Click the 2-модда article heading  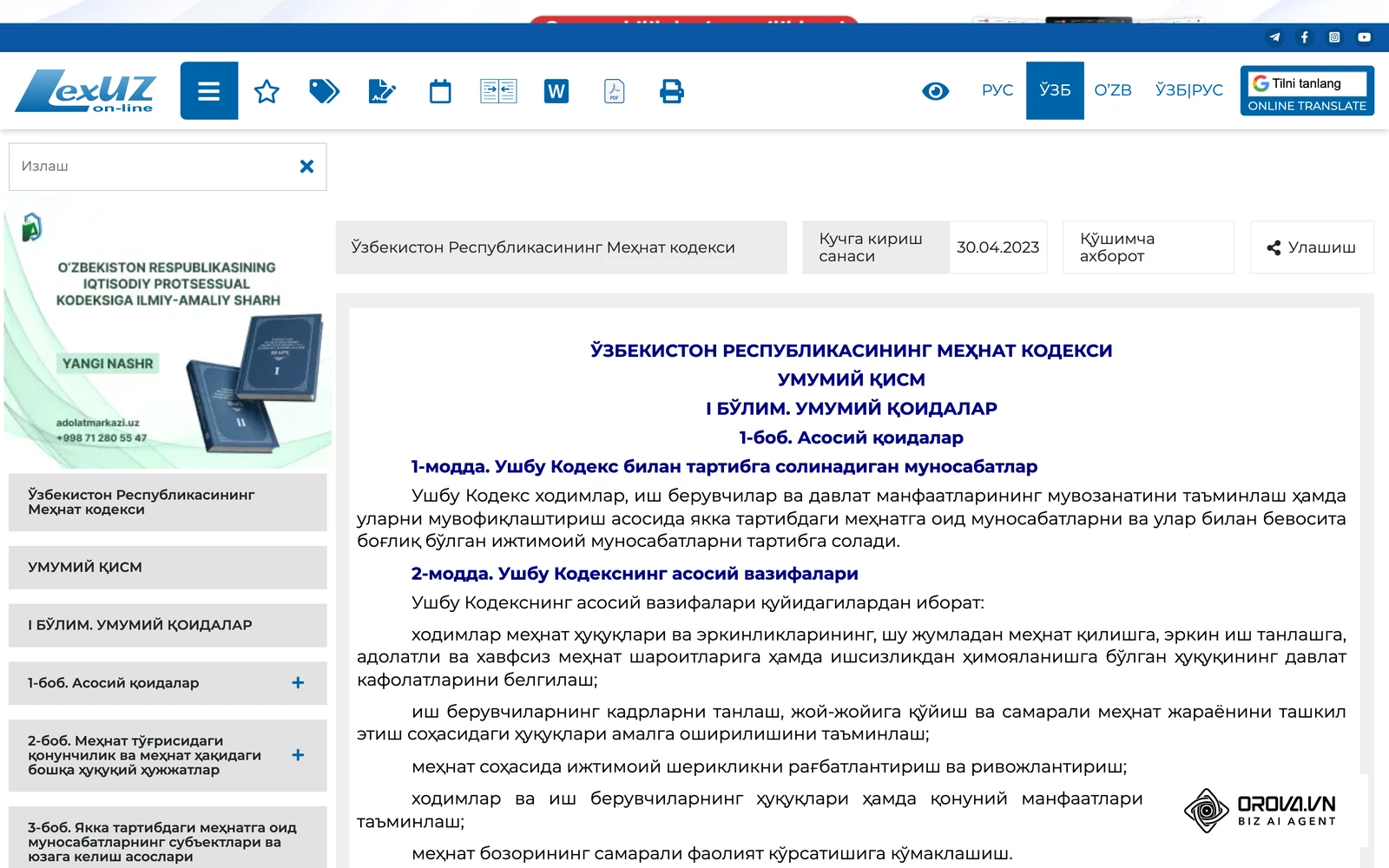pos(635,573)
